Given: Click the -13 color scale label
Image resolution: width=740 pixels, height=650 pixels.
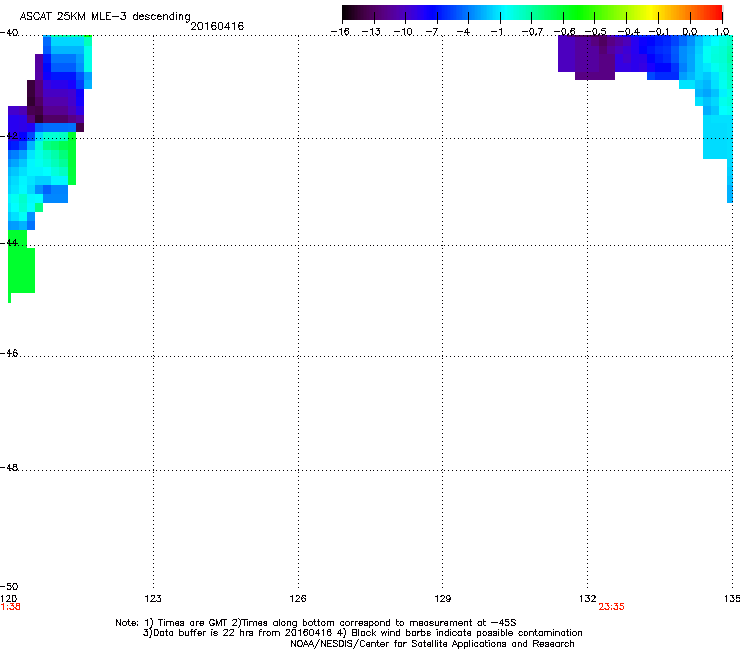Looking at the screenshot, I should pos(371,32).
